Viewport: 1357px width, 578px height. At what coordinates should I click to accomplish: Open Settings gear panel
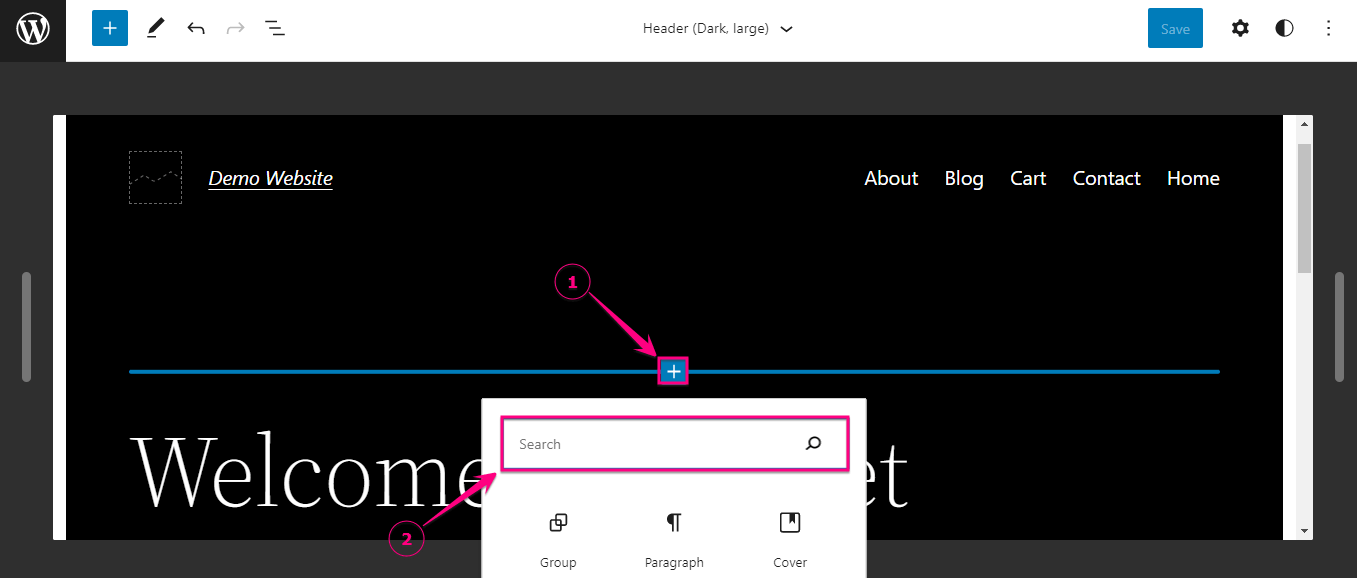coord(1240,28)
